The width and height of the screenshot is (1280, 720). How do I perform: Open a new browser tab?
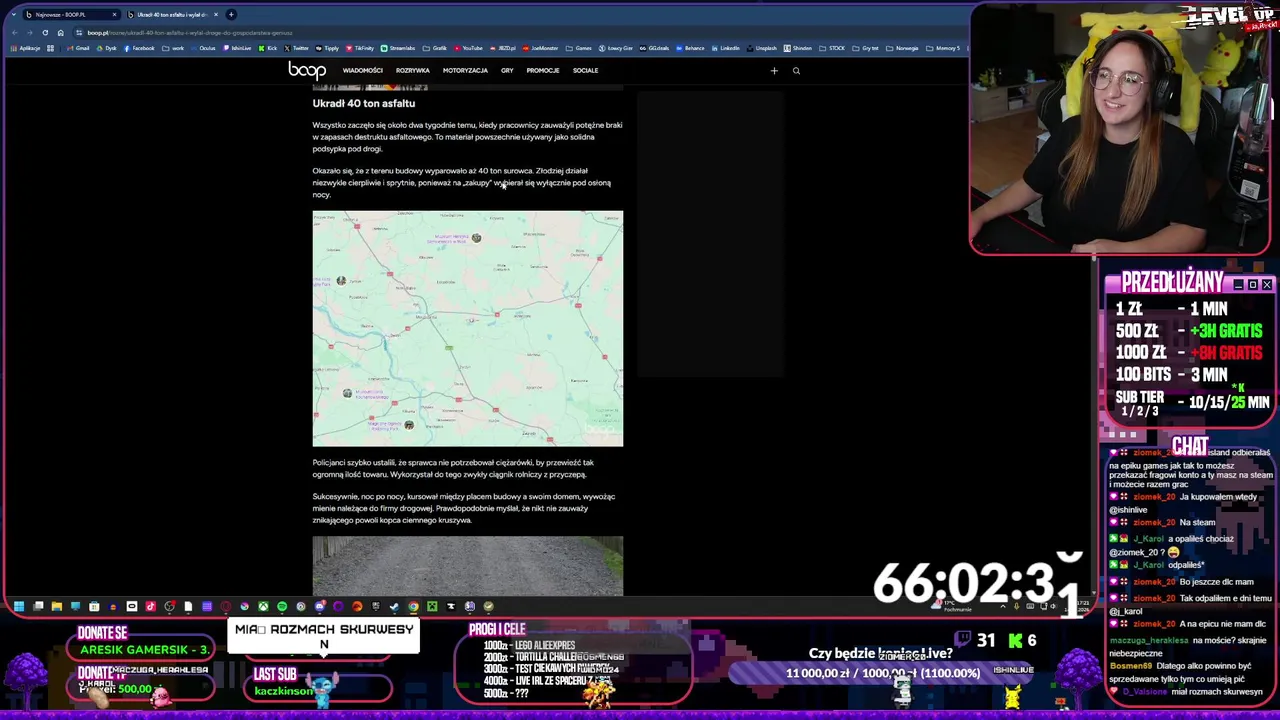click(x=231, y=15)
